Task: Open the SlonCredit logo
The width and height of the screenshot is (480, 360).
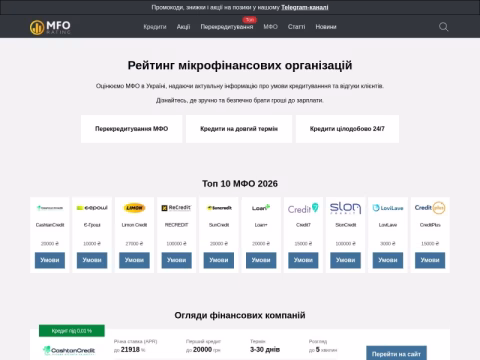Action: 346,208
